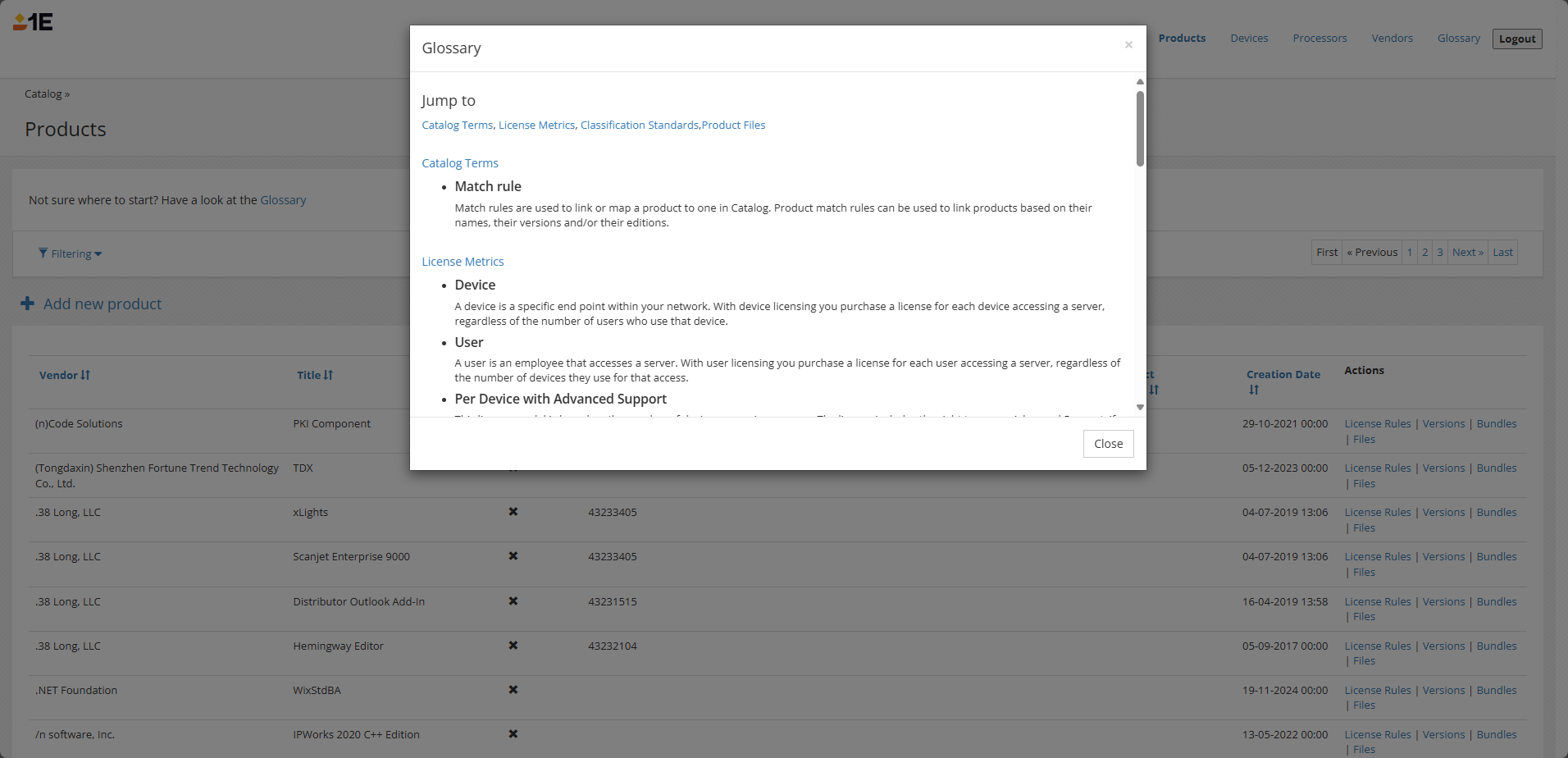
Task: Click the Logout button
Action: pyautogui.click(x=1516, y=39)
